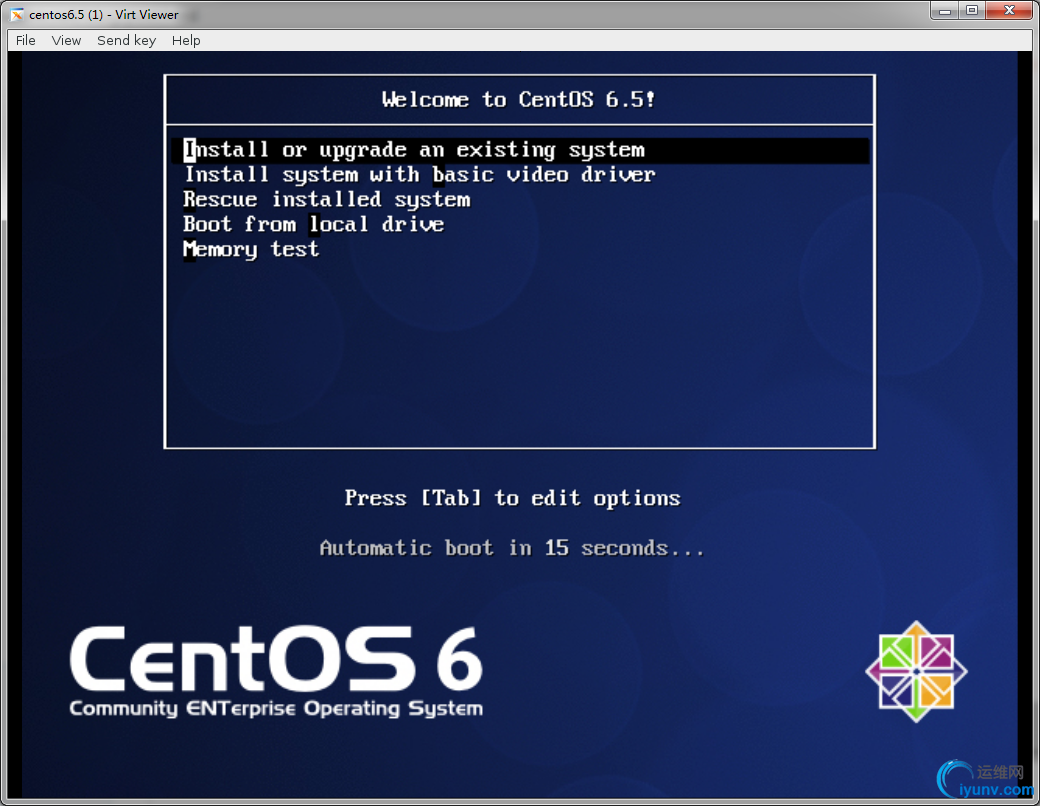This screenshot has height=806, width=1040.
Task: Click the Virt Viewer title bar app icon
Action: tap(17, 15)
